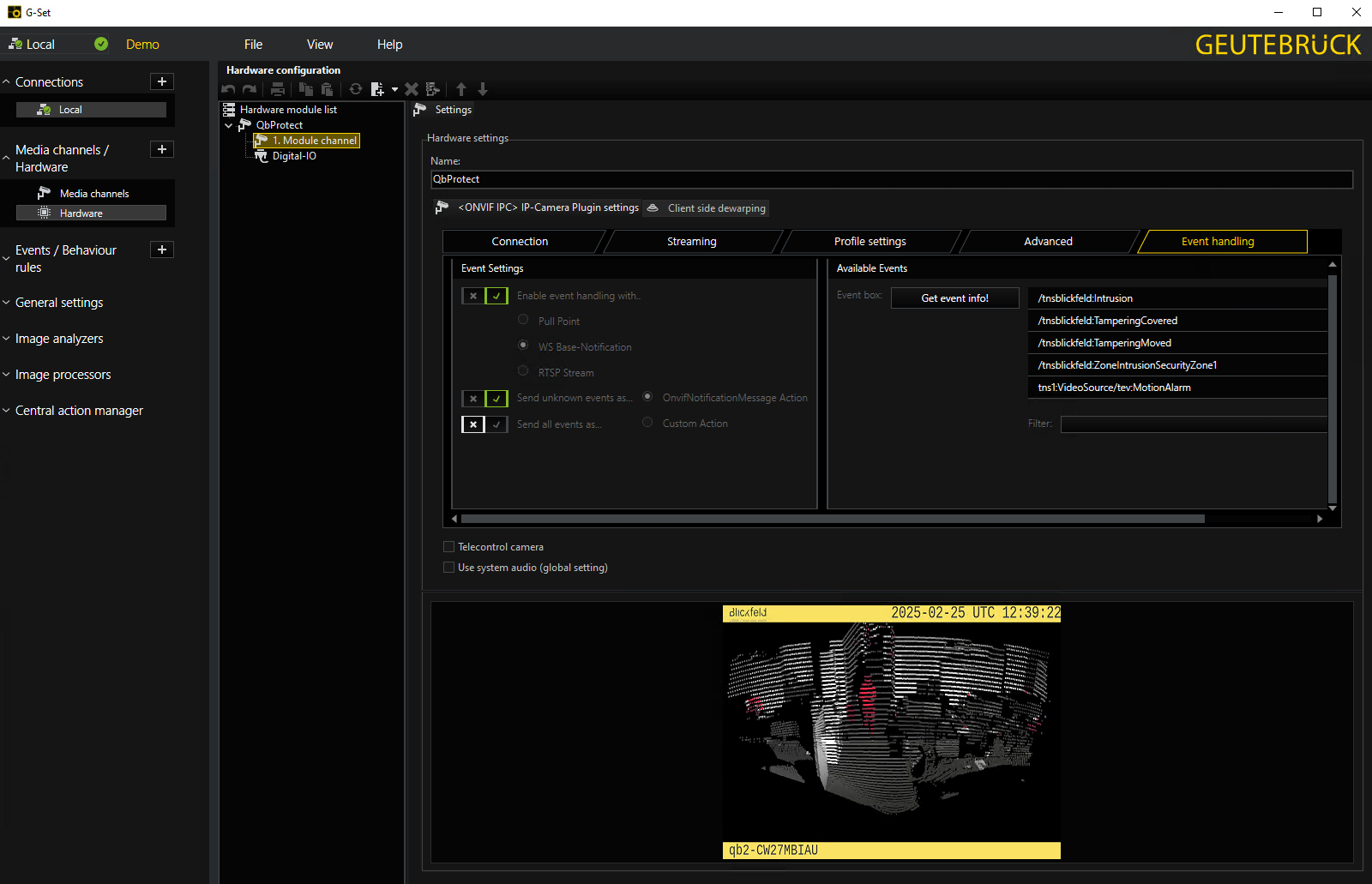
Task: Click the print icon in the toolbar
Action: click(277, 89)
